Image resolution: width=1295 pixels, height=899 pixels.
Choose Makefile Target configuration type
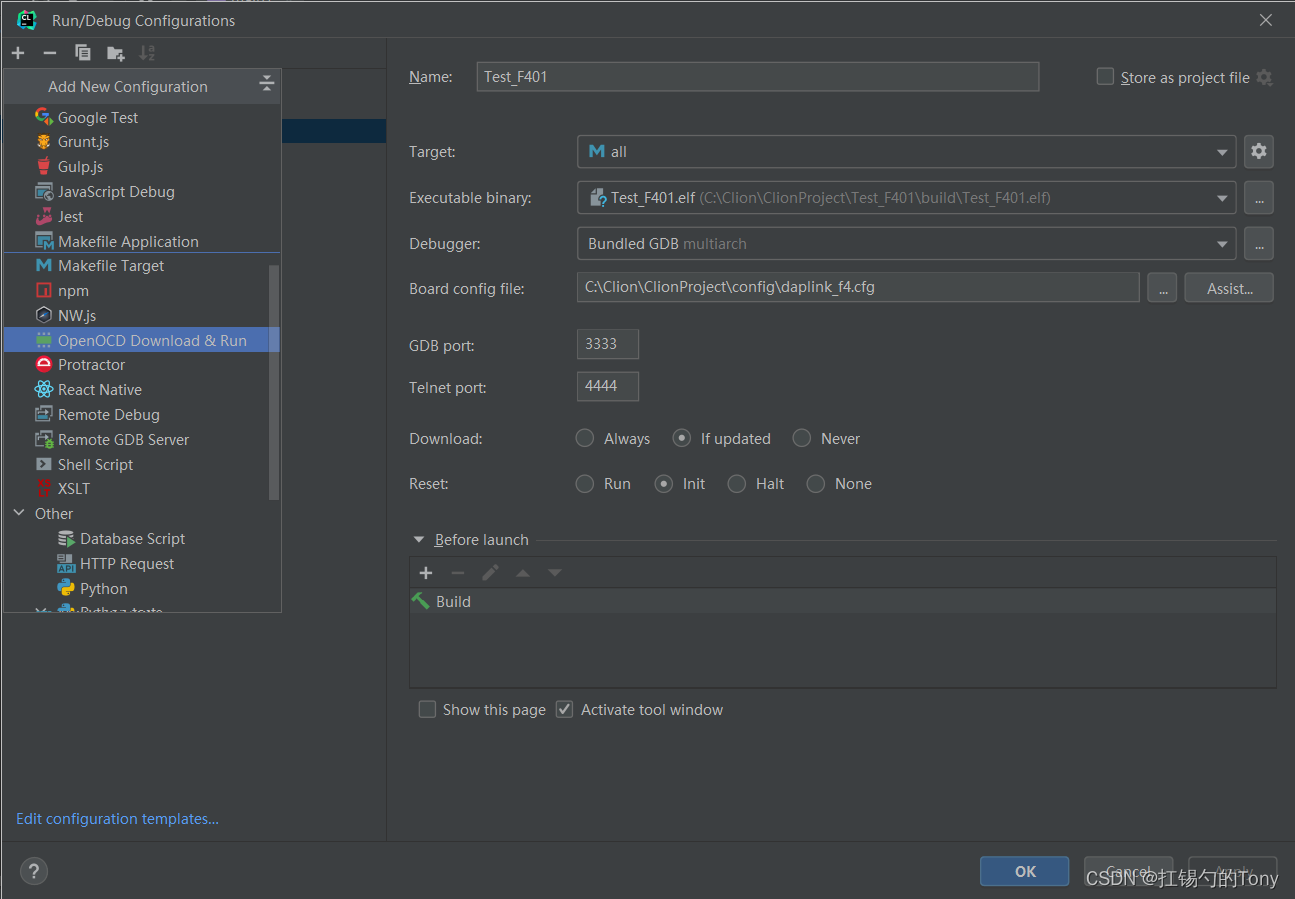110,266
